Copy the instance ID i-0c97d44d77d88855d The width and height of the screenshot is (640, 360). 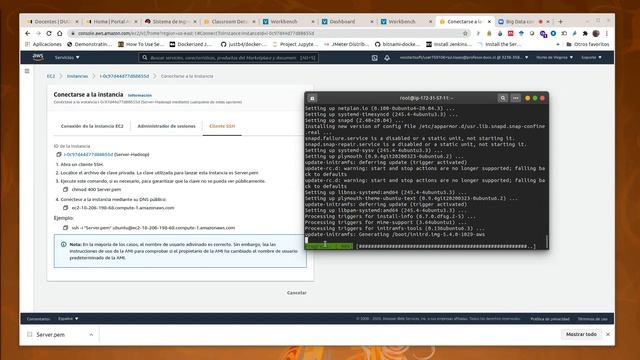pos(59,155)
